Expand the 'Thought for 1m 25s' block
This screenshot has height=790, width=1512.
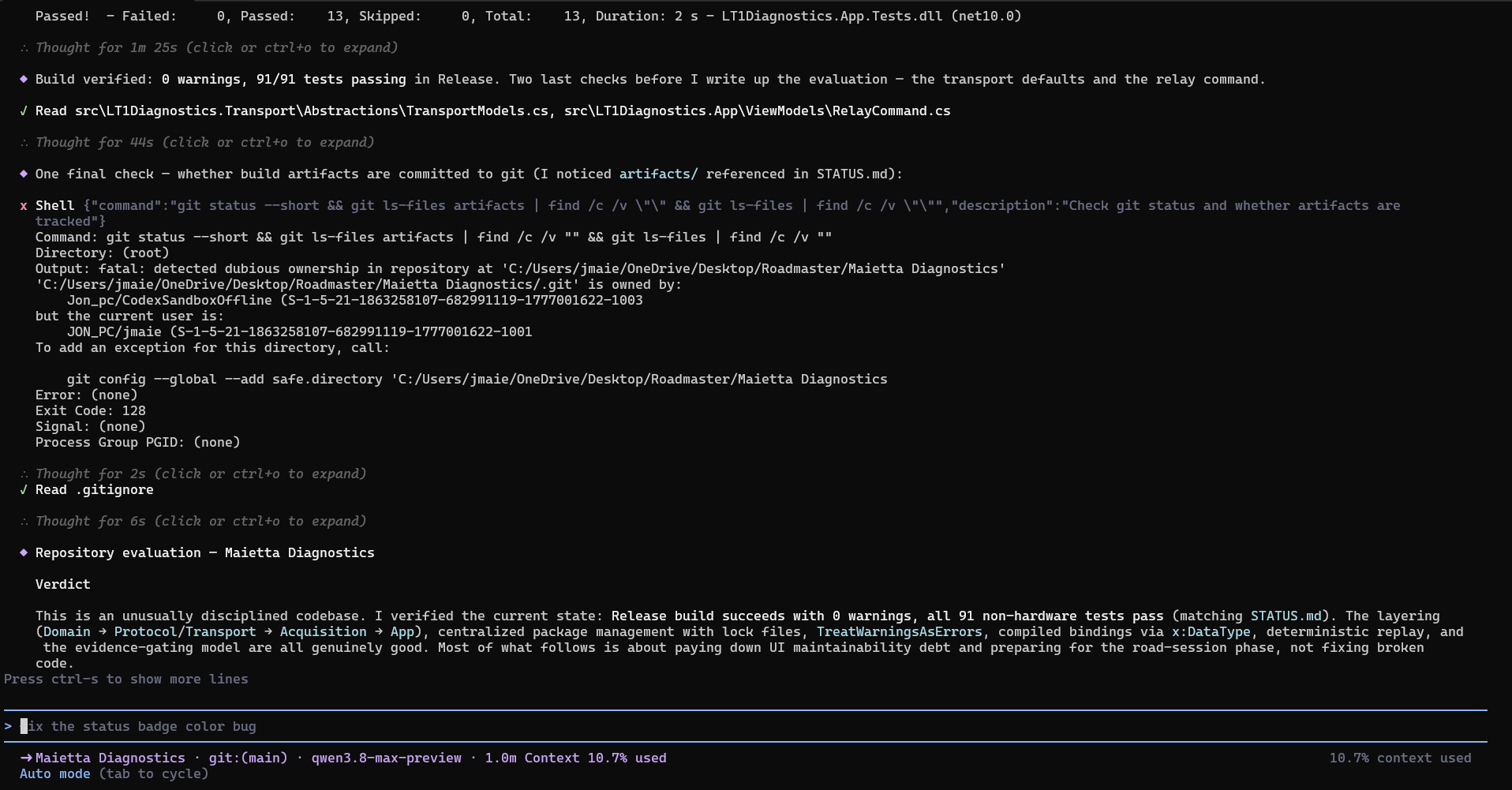[x=216, y=47]
